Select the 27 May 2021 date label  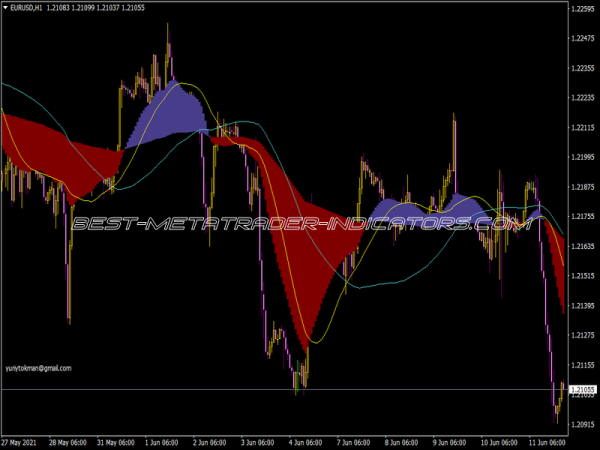pyautogui.click(x=22, y=440)
